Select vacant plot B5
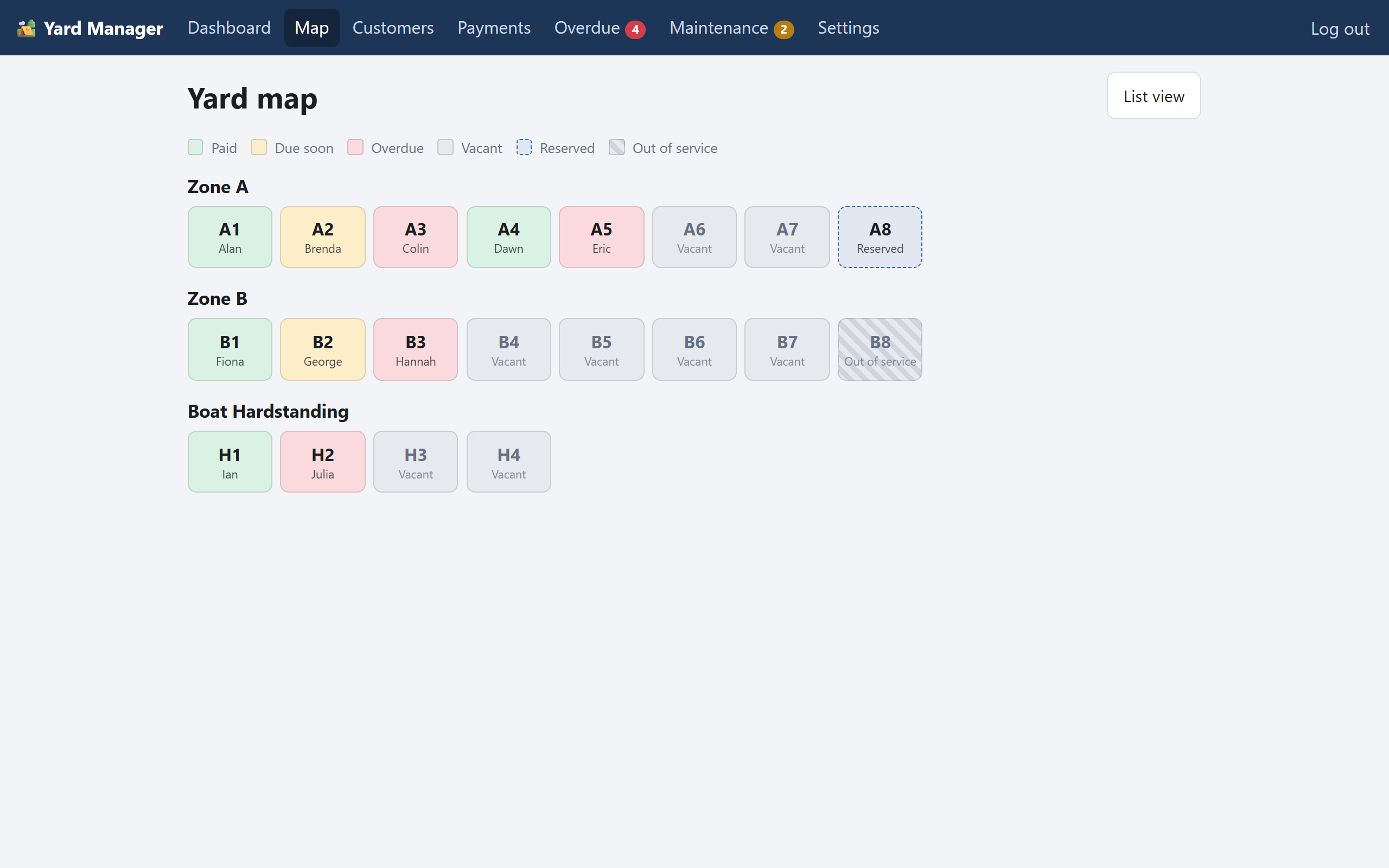The width and height of the screenshot is (1389, 868). pyautogui.click(x=602, y=349)
